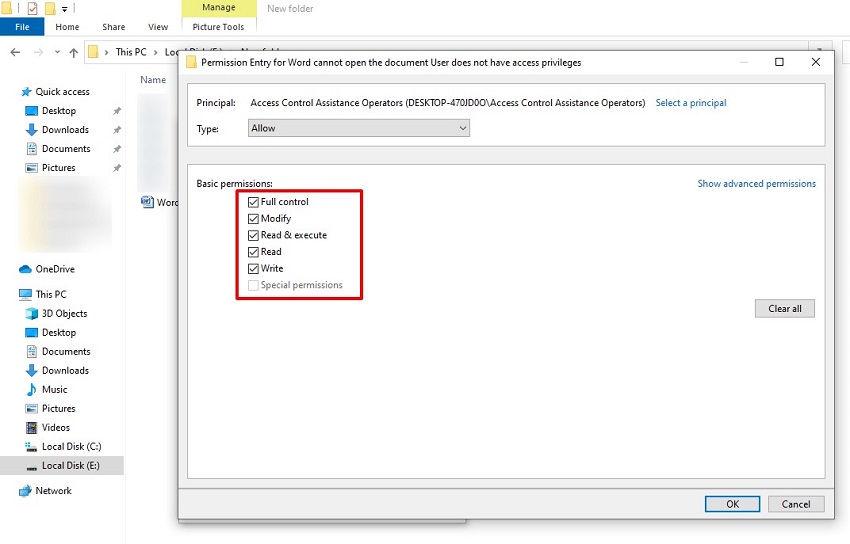The height and width of the screenshot is (544, 850).
Task: Open the Type dropdown set to Allow
Action: (358, 128)
